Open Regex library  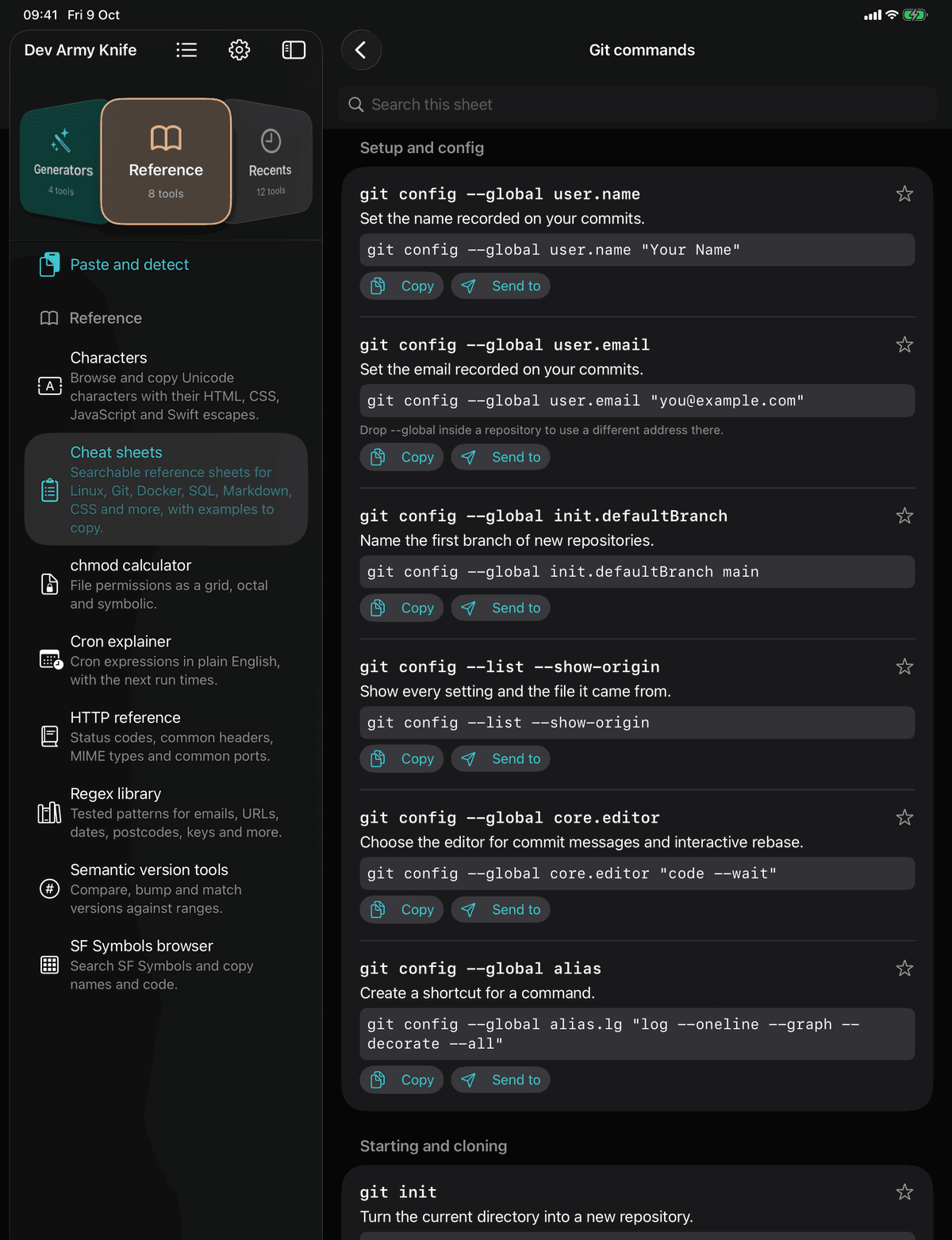(166, 812)
